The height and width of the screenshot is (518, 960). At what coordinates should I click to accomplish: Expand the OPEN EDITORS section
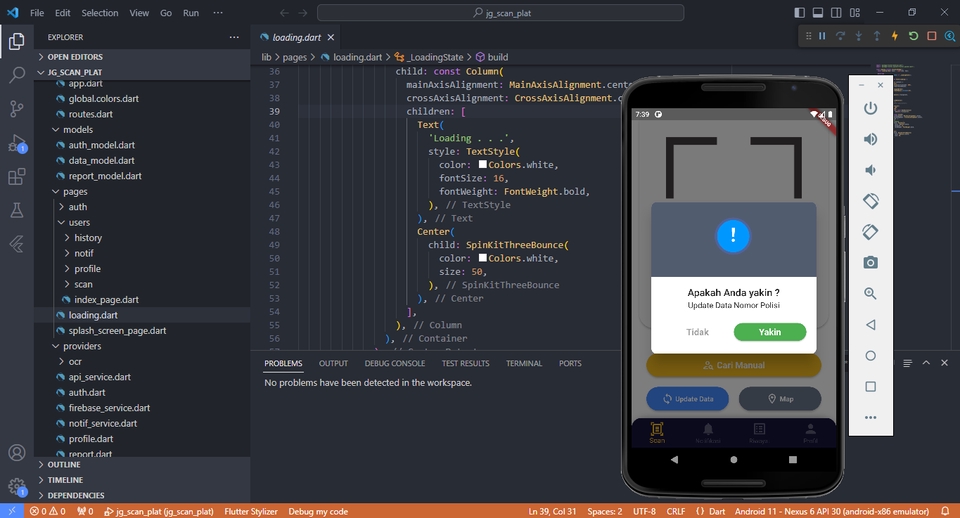(x=142, y=57)
